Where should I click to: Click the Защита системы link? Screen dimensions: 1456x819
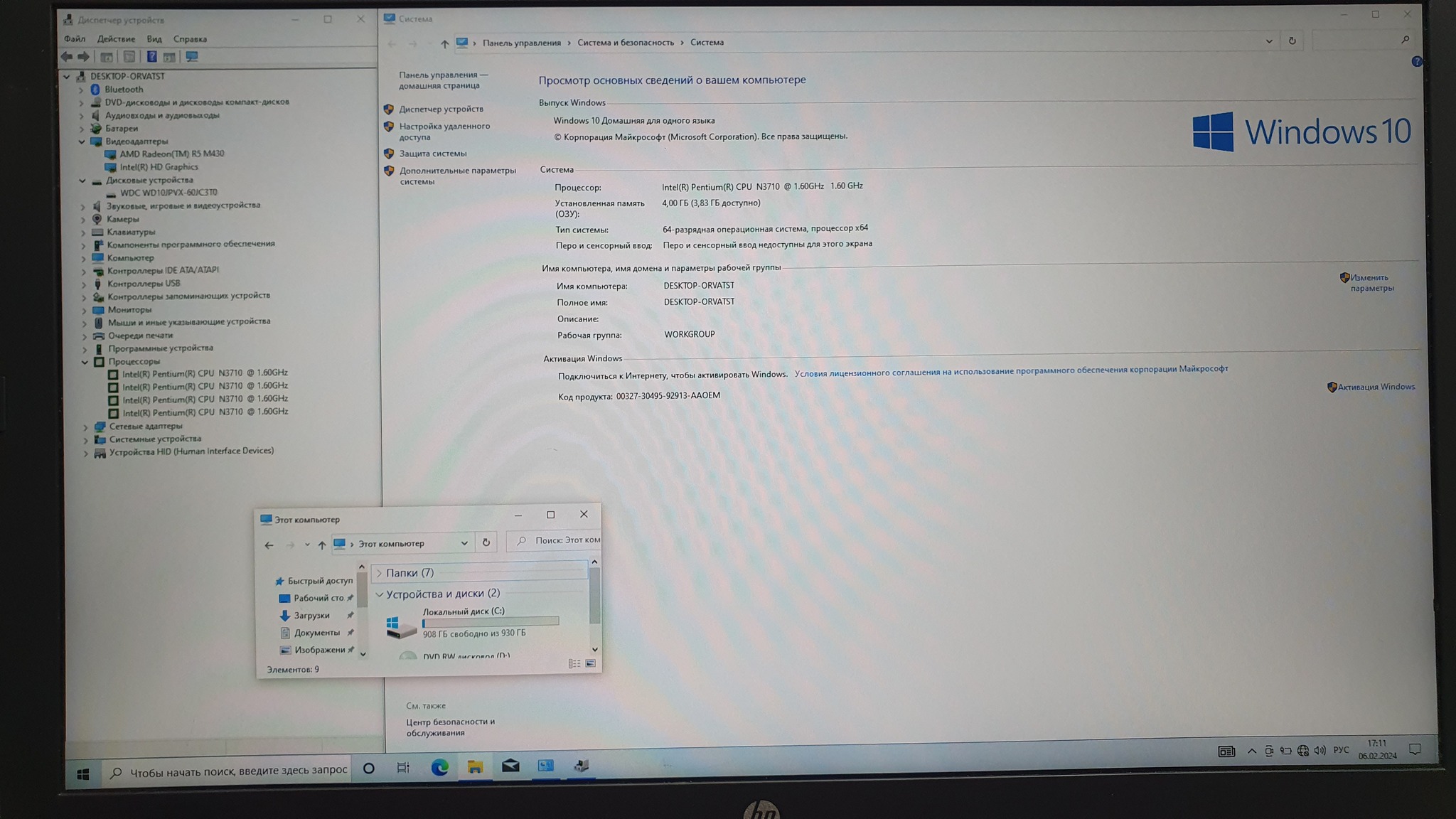pos(432,154)
